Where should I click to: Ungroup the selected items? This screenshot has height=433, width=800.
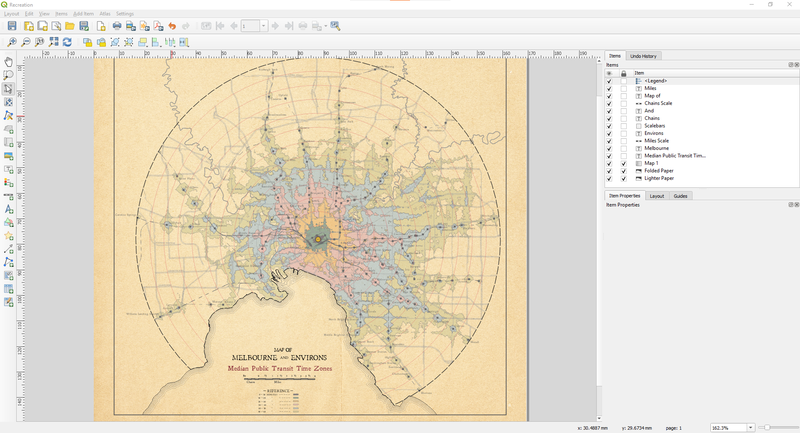coord(129,42)
